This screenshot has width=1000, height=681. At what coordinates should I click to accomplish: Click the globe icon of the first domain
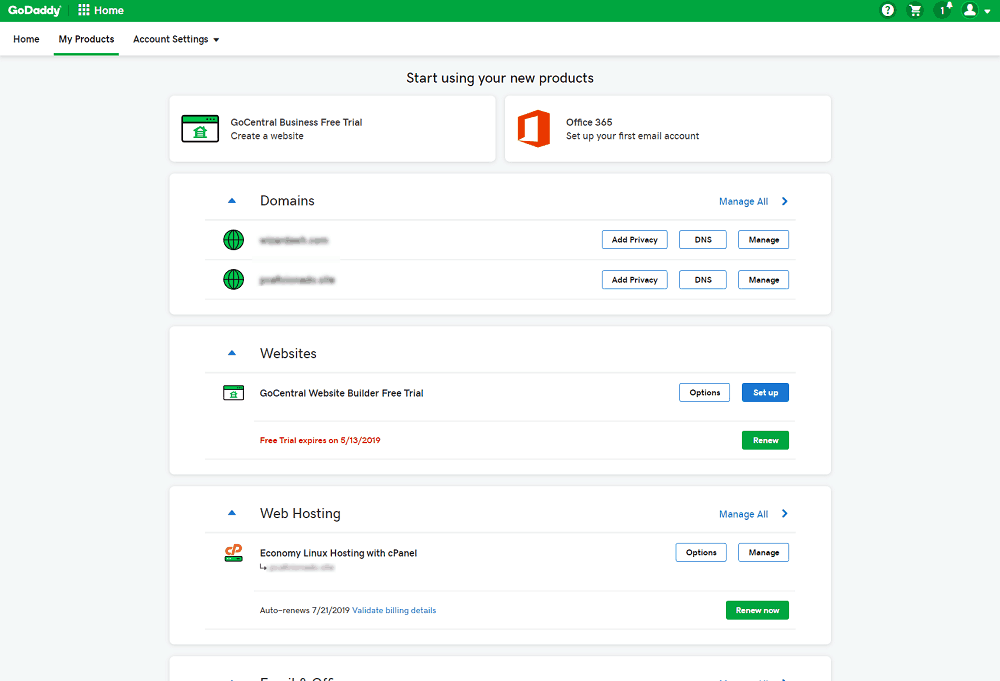tap(233, 240)
